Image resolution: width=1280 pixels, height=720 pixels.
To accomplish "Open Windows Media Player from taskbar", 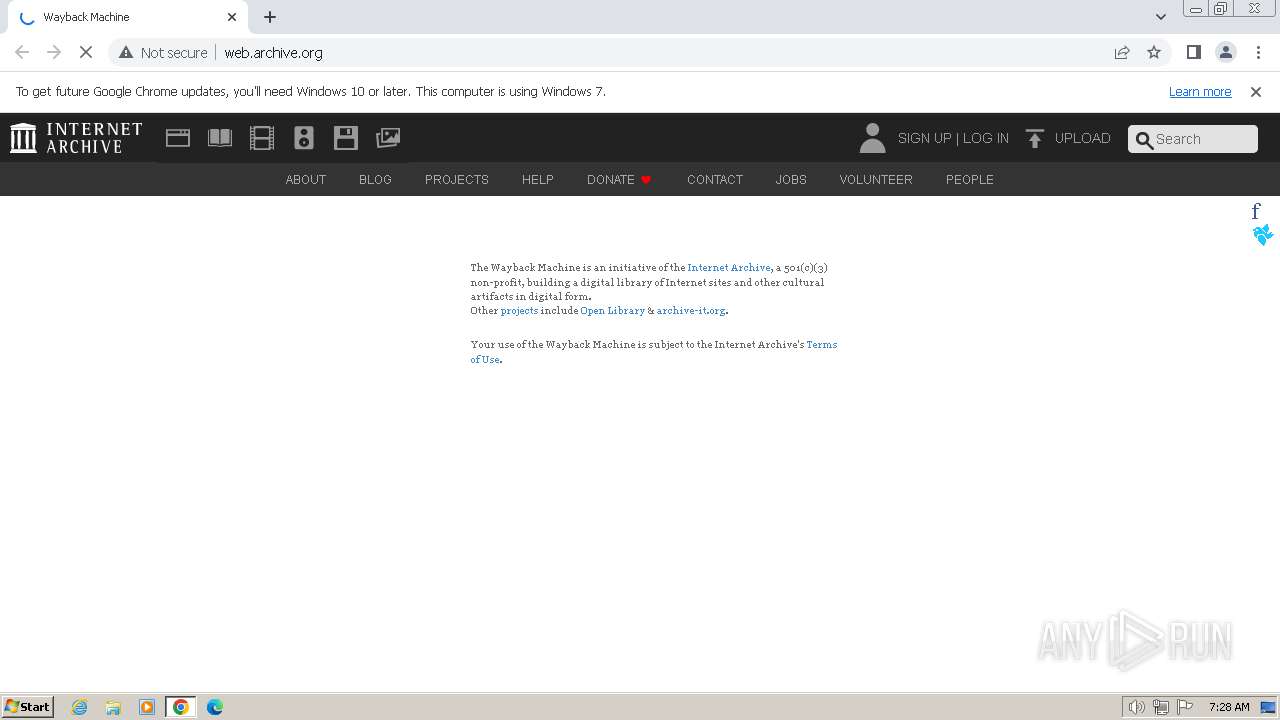I will (147, 707).
